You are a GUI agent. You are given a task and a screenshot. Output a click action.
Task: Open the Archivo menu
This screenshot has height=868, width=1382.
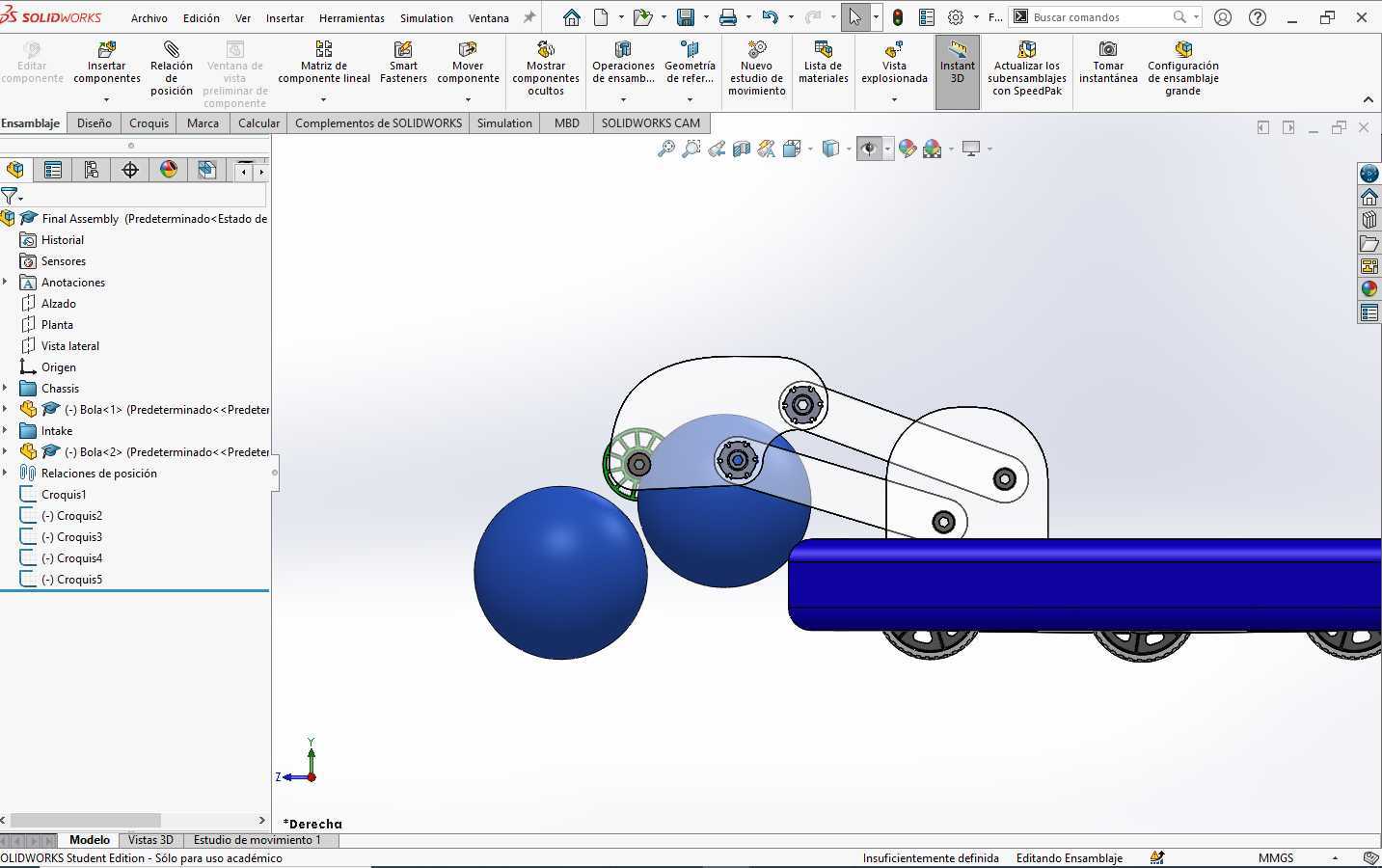click(x=149, y=18)
